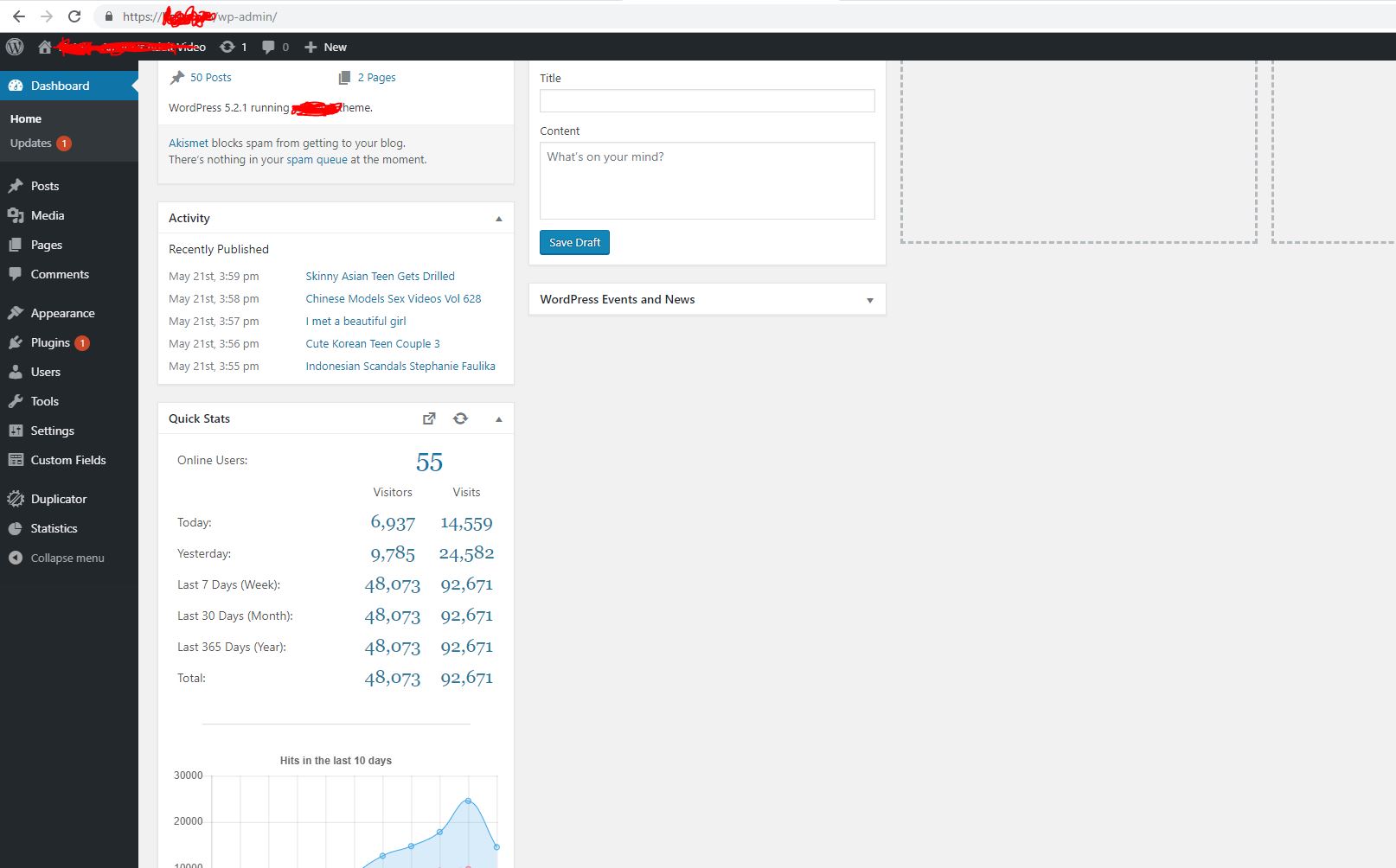Open the Akismet link
This screenshot has height=868, width=1396.
[188, 144]
